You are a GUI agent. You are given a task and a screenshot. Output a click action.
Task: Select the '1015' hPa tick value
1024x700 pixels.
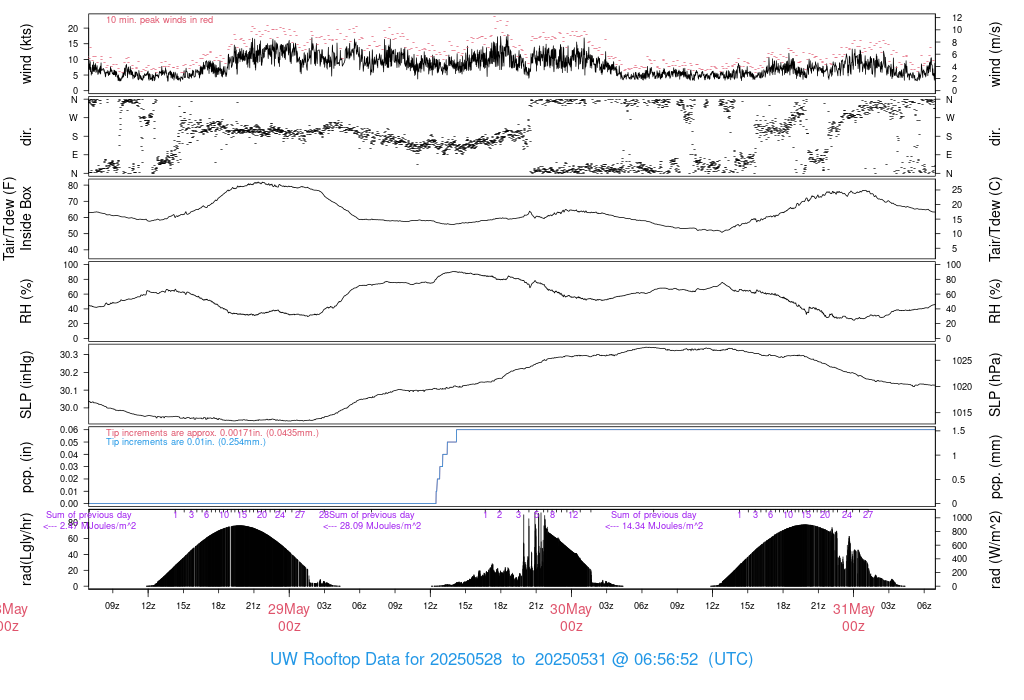pyautogui.click(x=962, y=413)
